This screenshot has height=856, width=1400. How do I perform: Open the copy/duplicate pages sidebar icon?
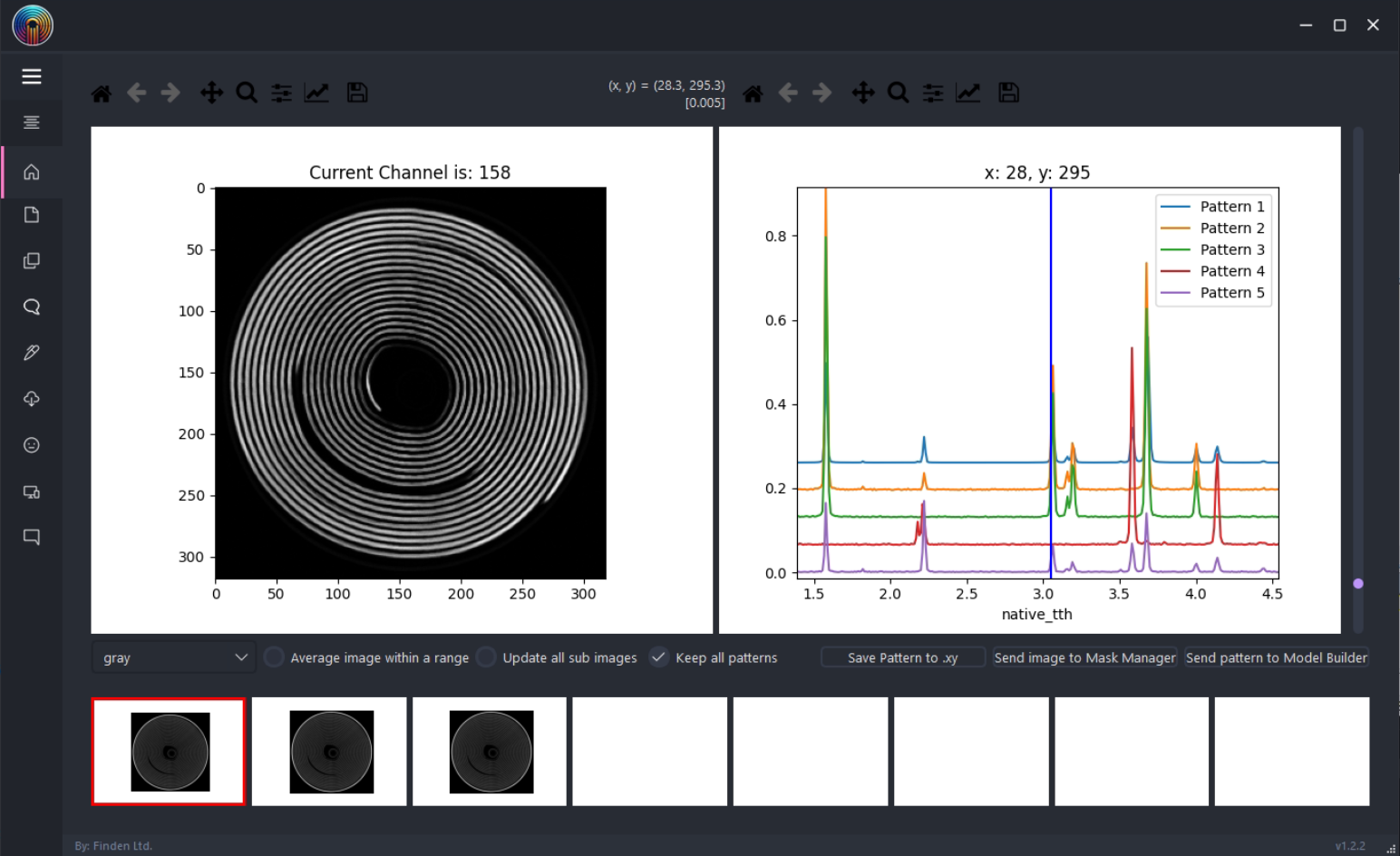coord(32,261)
